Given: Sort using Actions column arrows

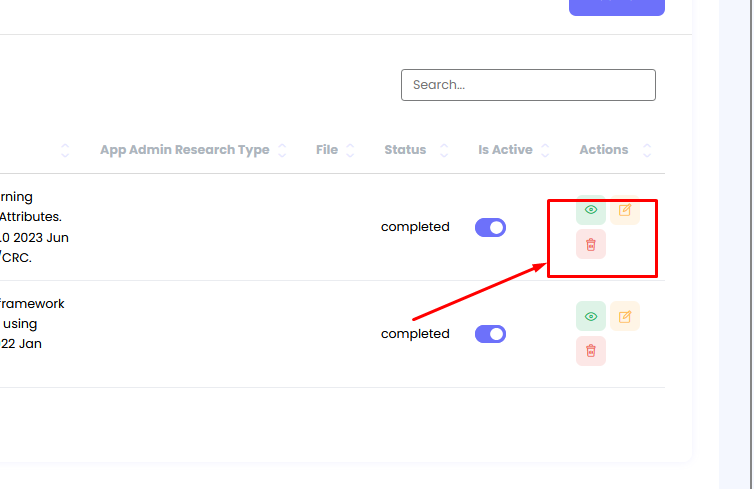Looking at the screenshot, I should point(647,151).
